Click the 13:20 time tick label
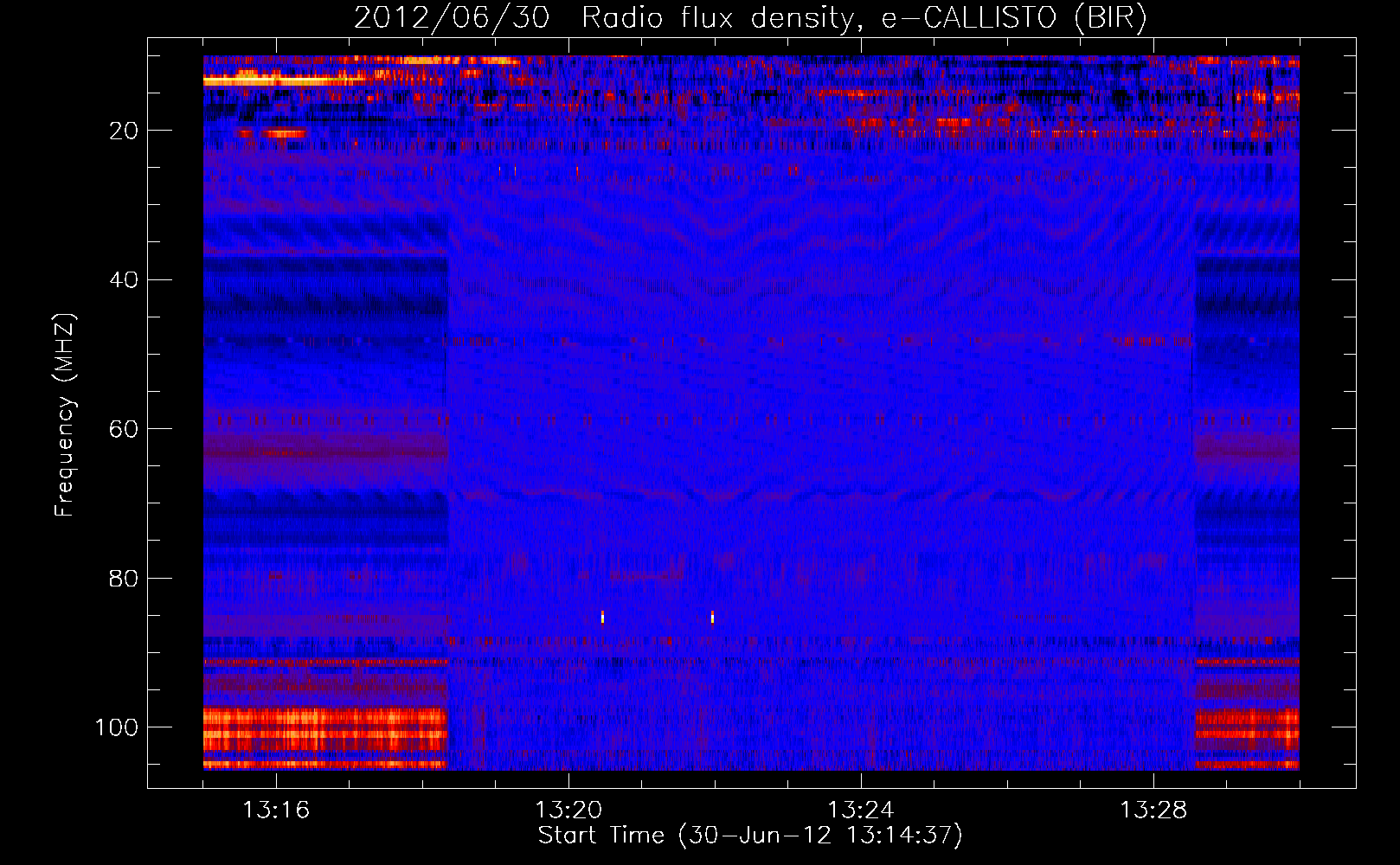 568,811
